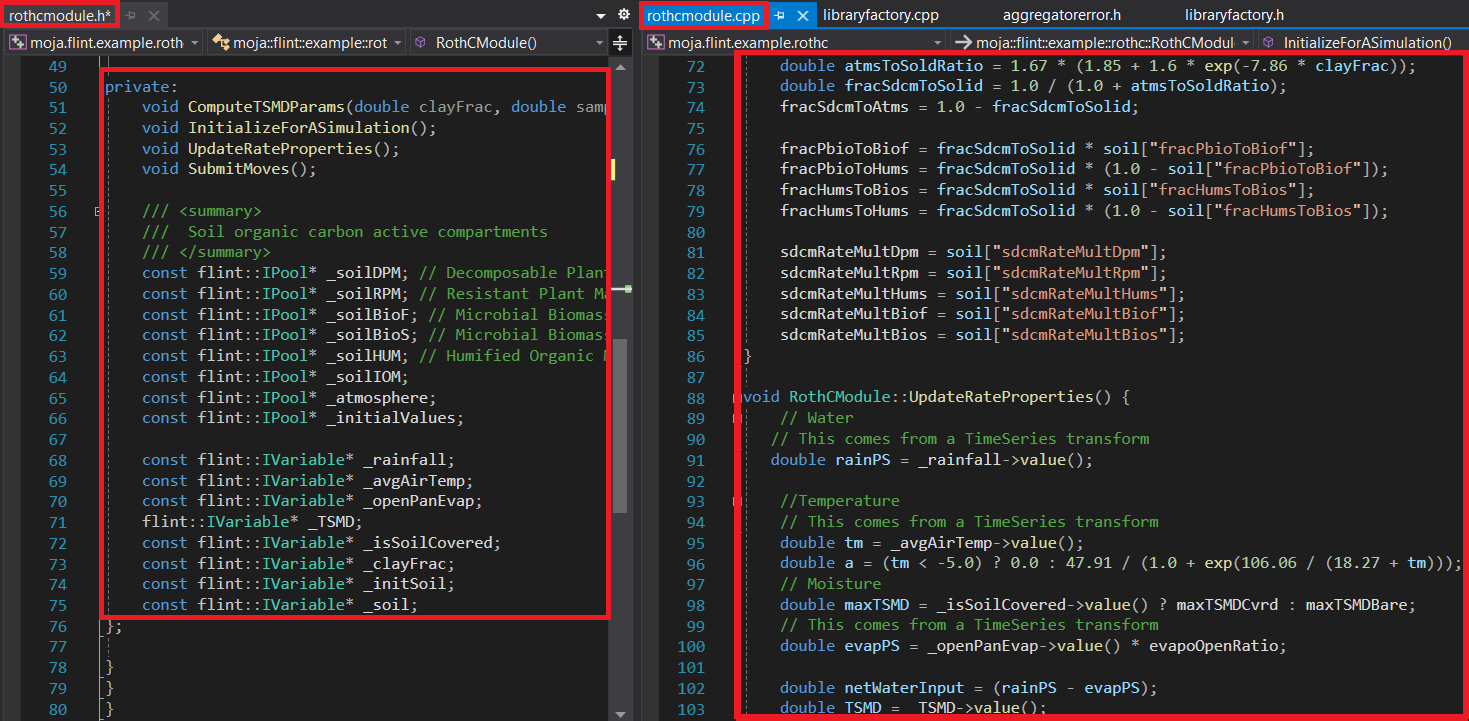Open the left pane's active files dropdown arrow
The image size is (1469, 721).
coord(600,16)
